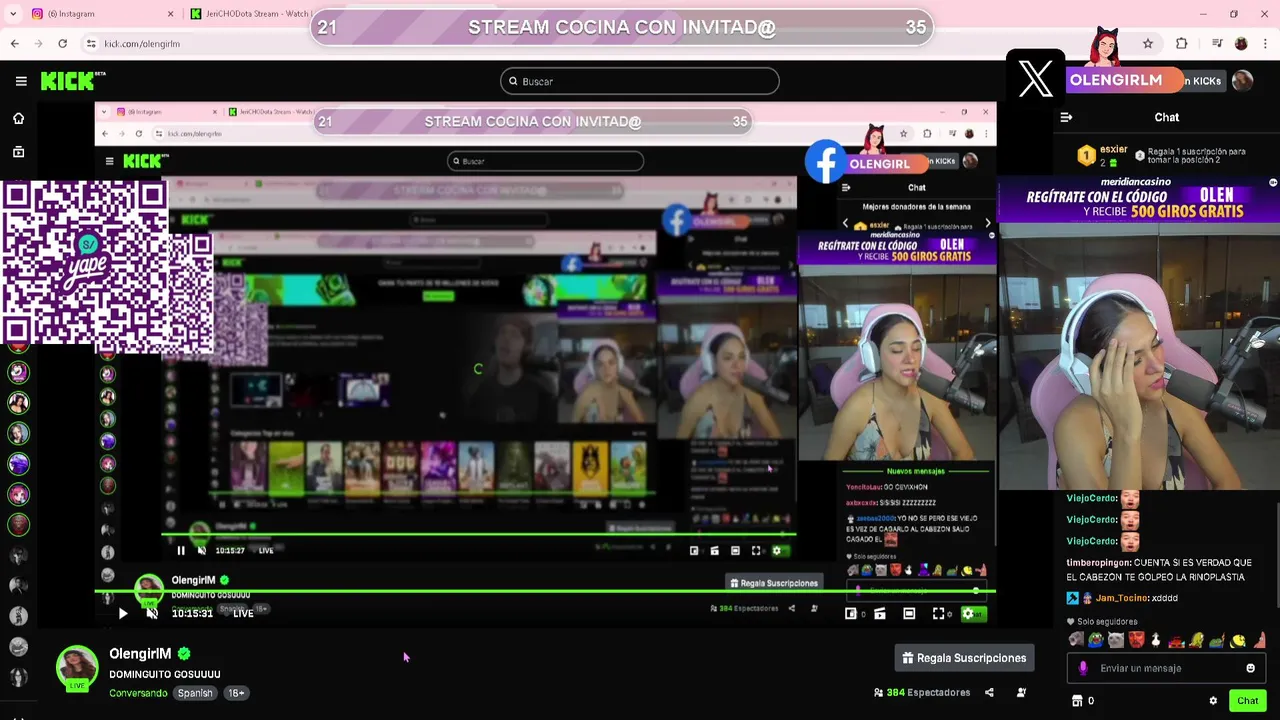
Task: Open the browser extensions puzzle icon
Action: tap(1182, 44)
